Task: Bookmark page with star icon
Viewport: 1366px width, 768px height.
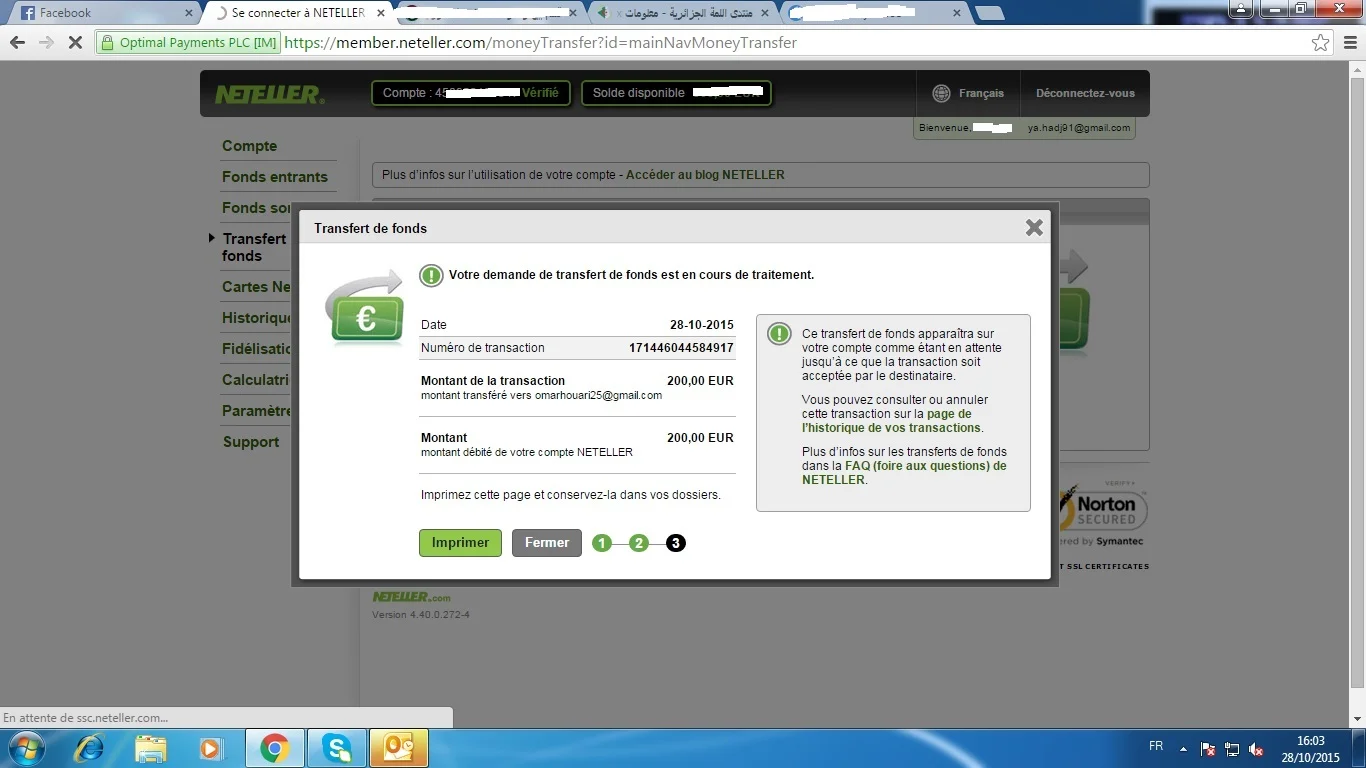Action: coord(1320,43)
